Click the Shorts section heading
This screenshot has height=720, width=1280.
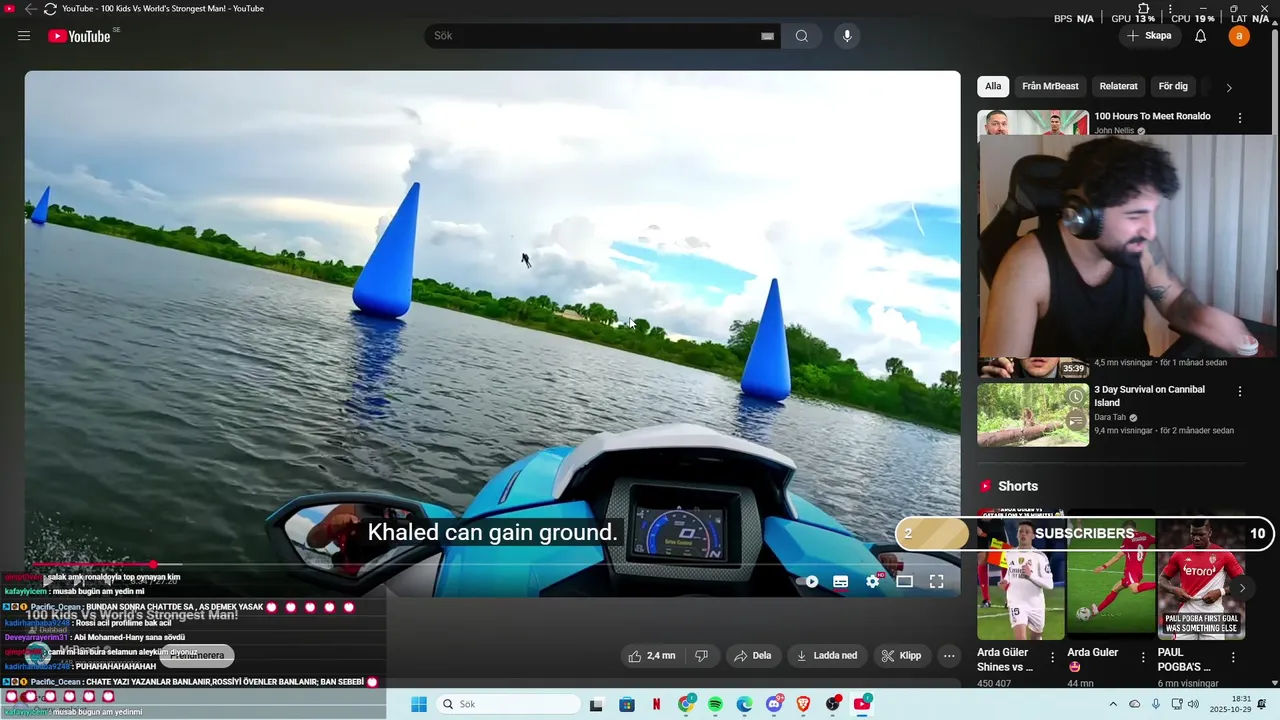(1018, 486)
